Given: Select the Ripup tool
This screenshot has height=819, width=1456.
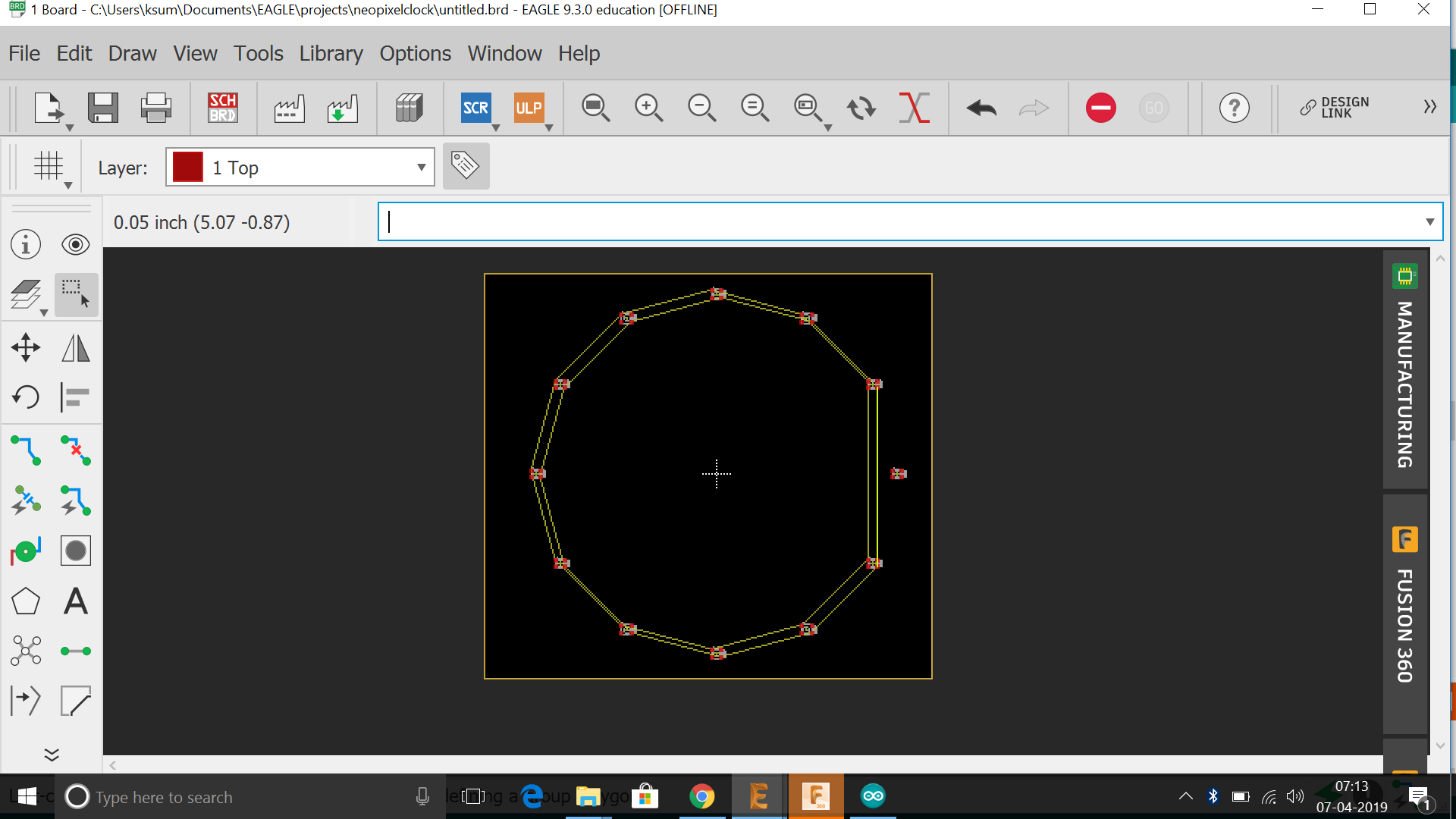Looking at the screenshot, I should [75, 450].
